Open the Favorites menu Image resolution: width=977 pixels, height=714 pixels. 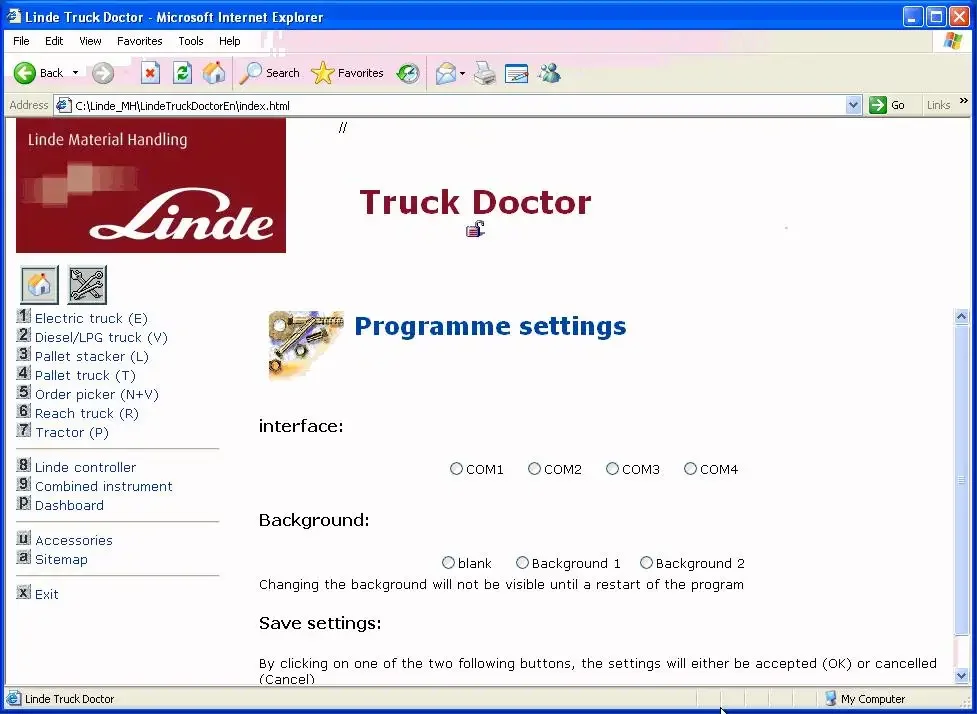point(139,41)
